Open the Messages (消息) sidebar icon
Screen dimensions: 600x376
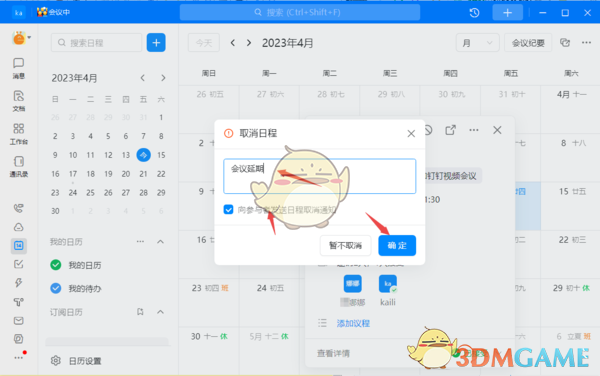coord(18,68)
